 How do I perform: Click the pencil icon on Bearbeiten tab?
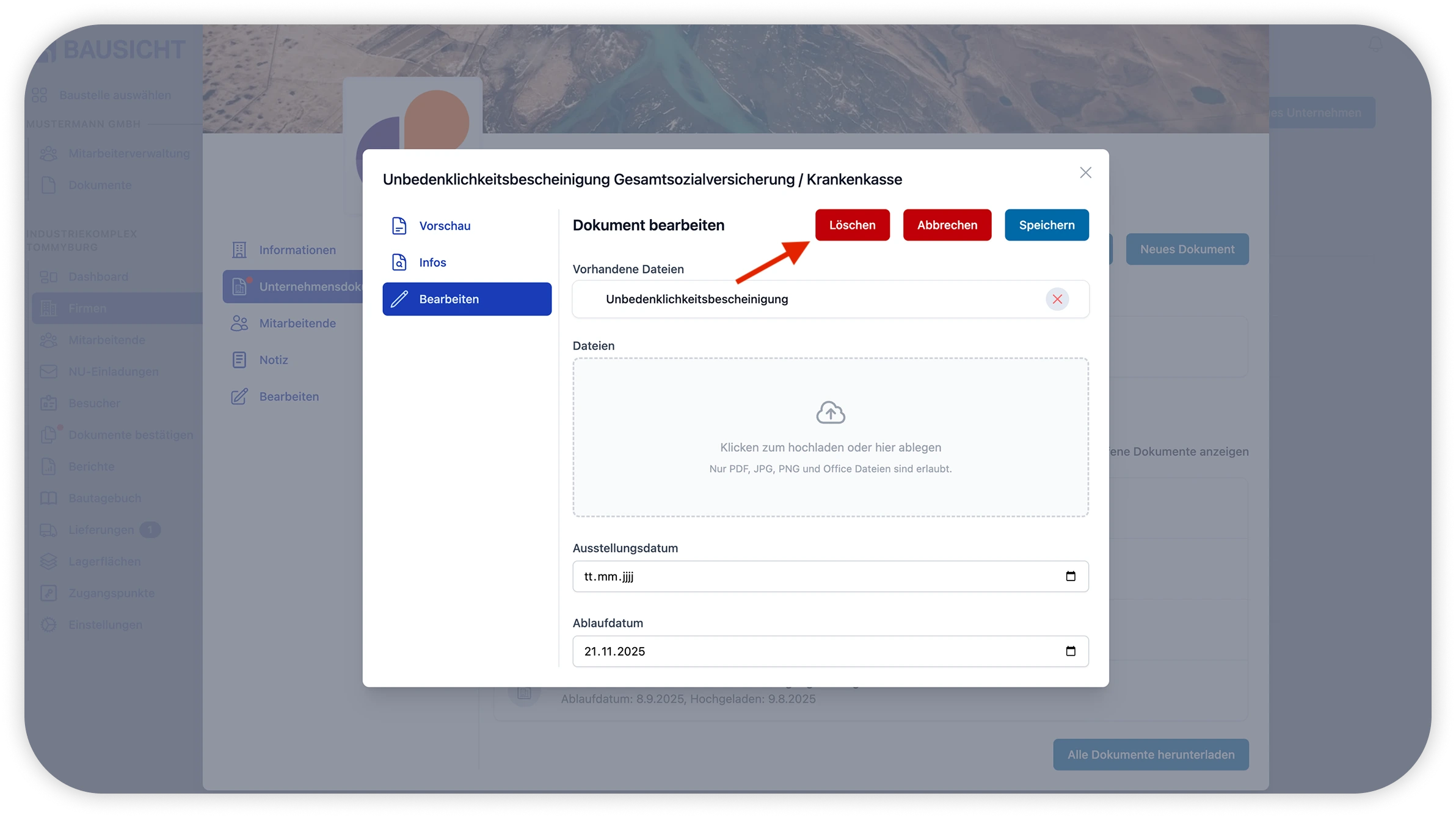point(399,299)
